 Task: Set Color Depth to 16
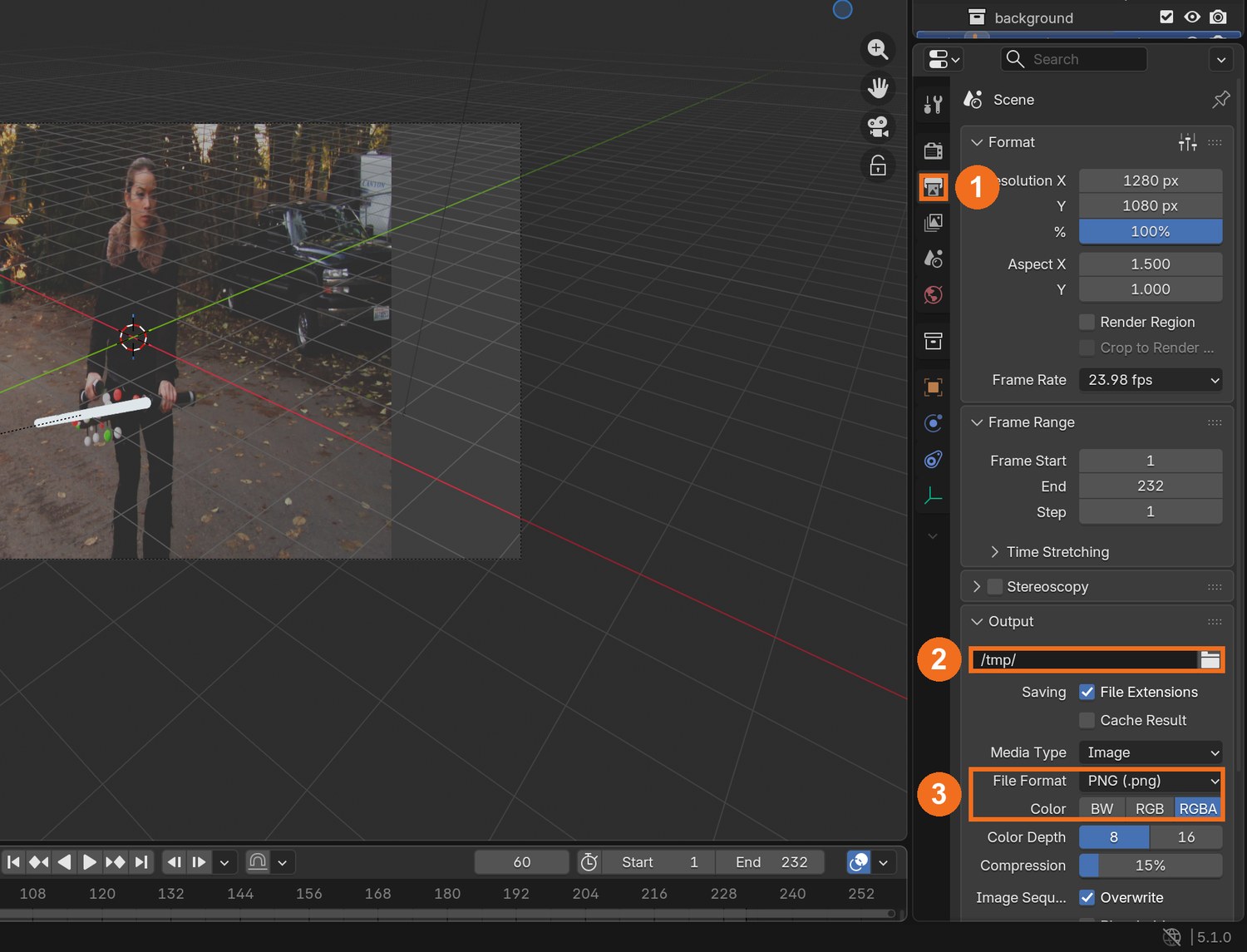point(1186,837)
